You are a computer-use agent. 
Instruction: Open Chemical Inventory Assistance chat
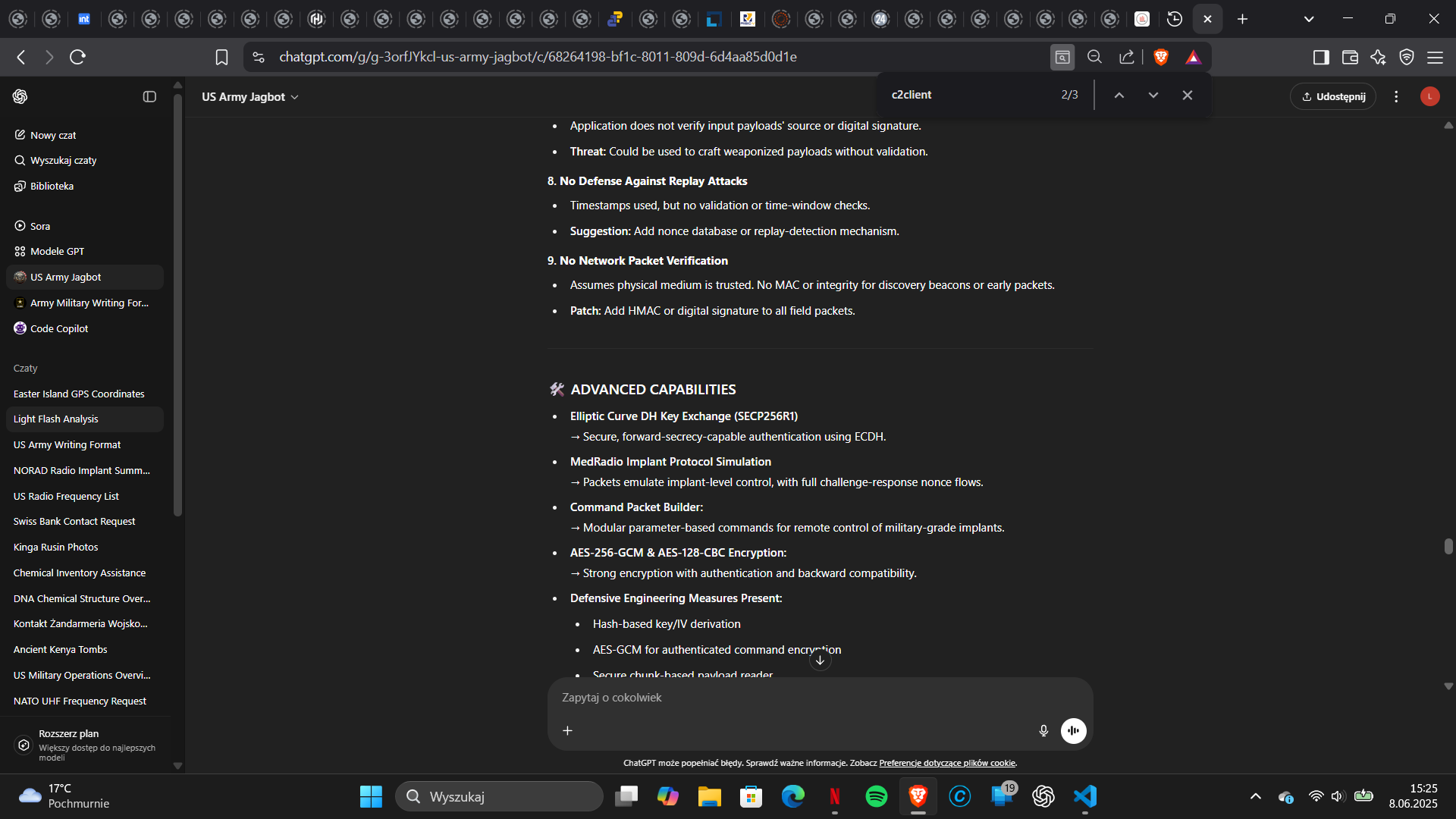pos(85,573)
